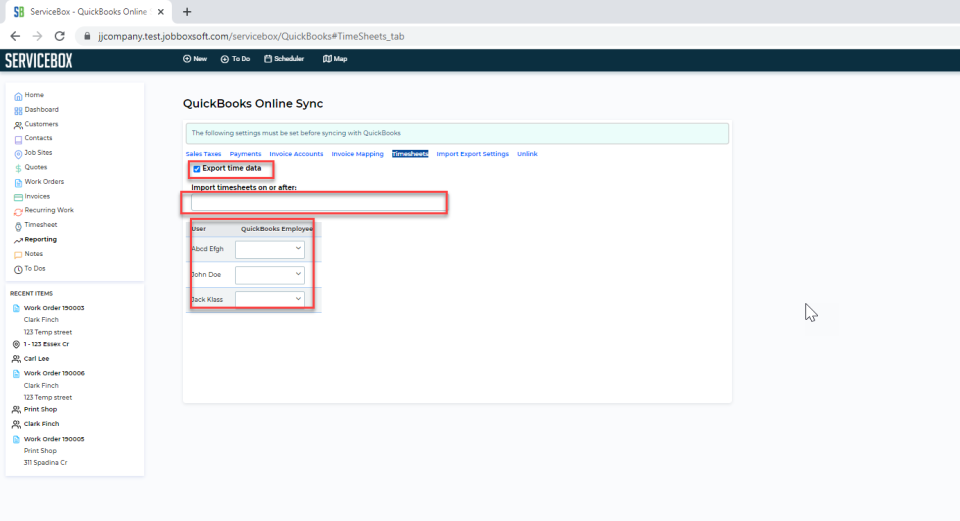Click the Customers people icon

tap(18, 125)
